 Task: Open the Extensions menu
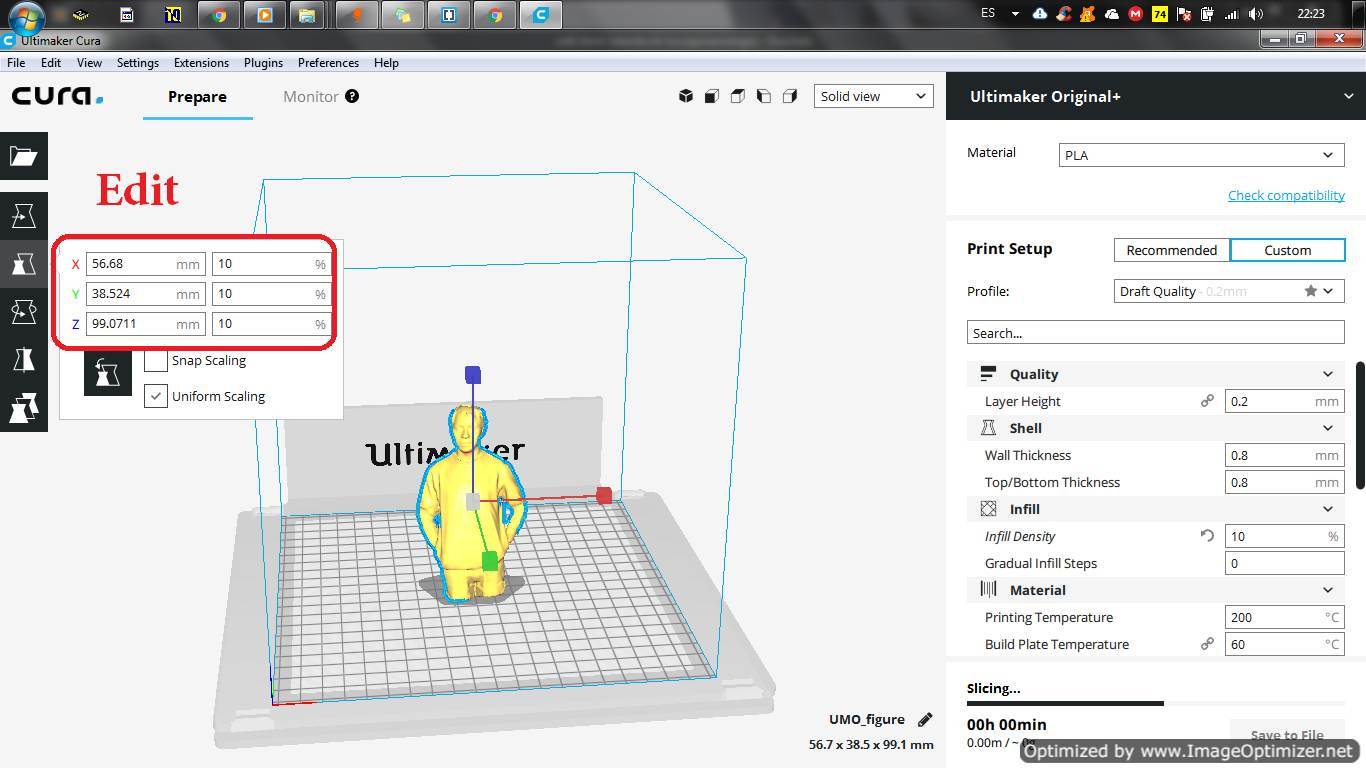click(201, 62)
